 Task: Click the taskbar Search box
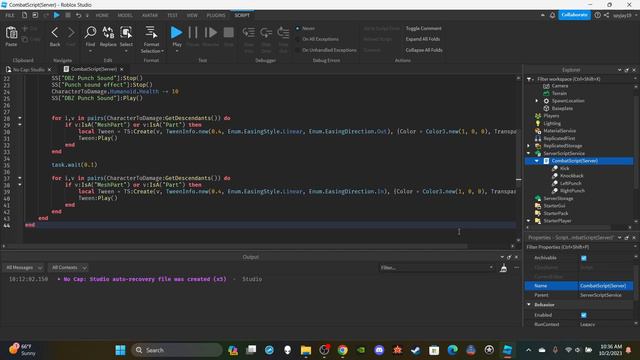(x=177, y=350)
